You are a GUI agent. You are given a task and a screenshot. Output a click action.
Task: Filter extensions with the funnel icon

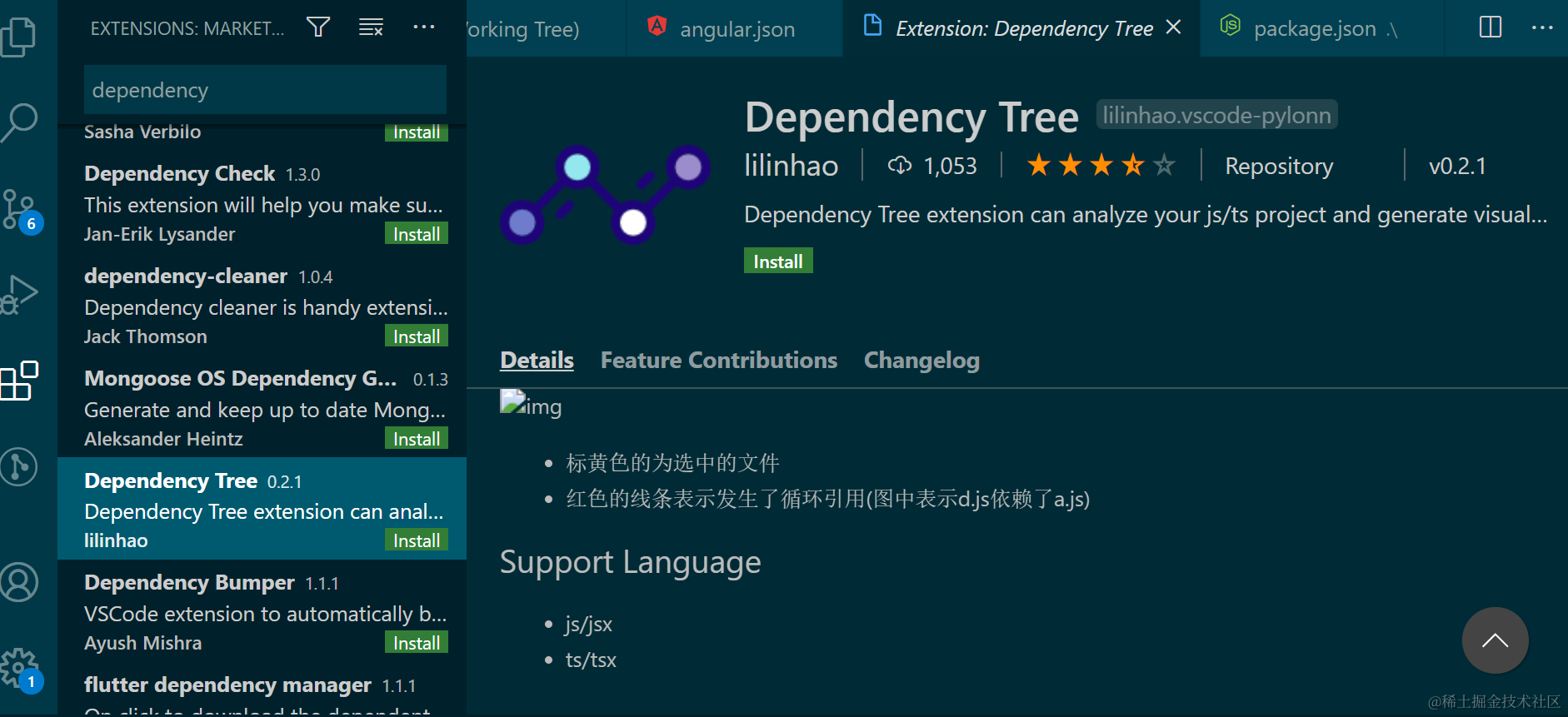point(318,27)
